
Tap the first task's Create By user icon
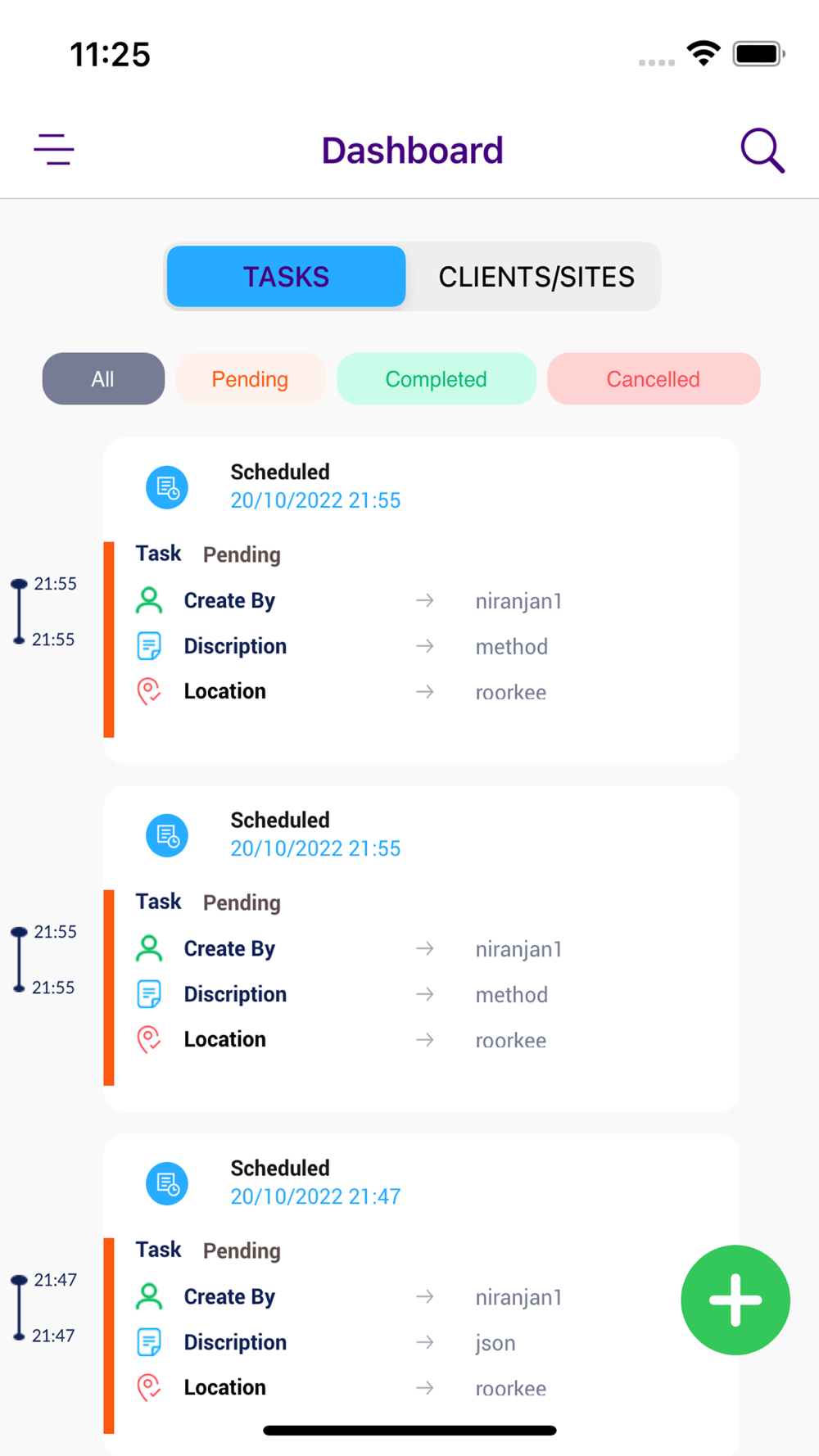(x=149, y=601)
